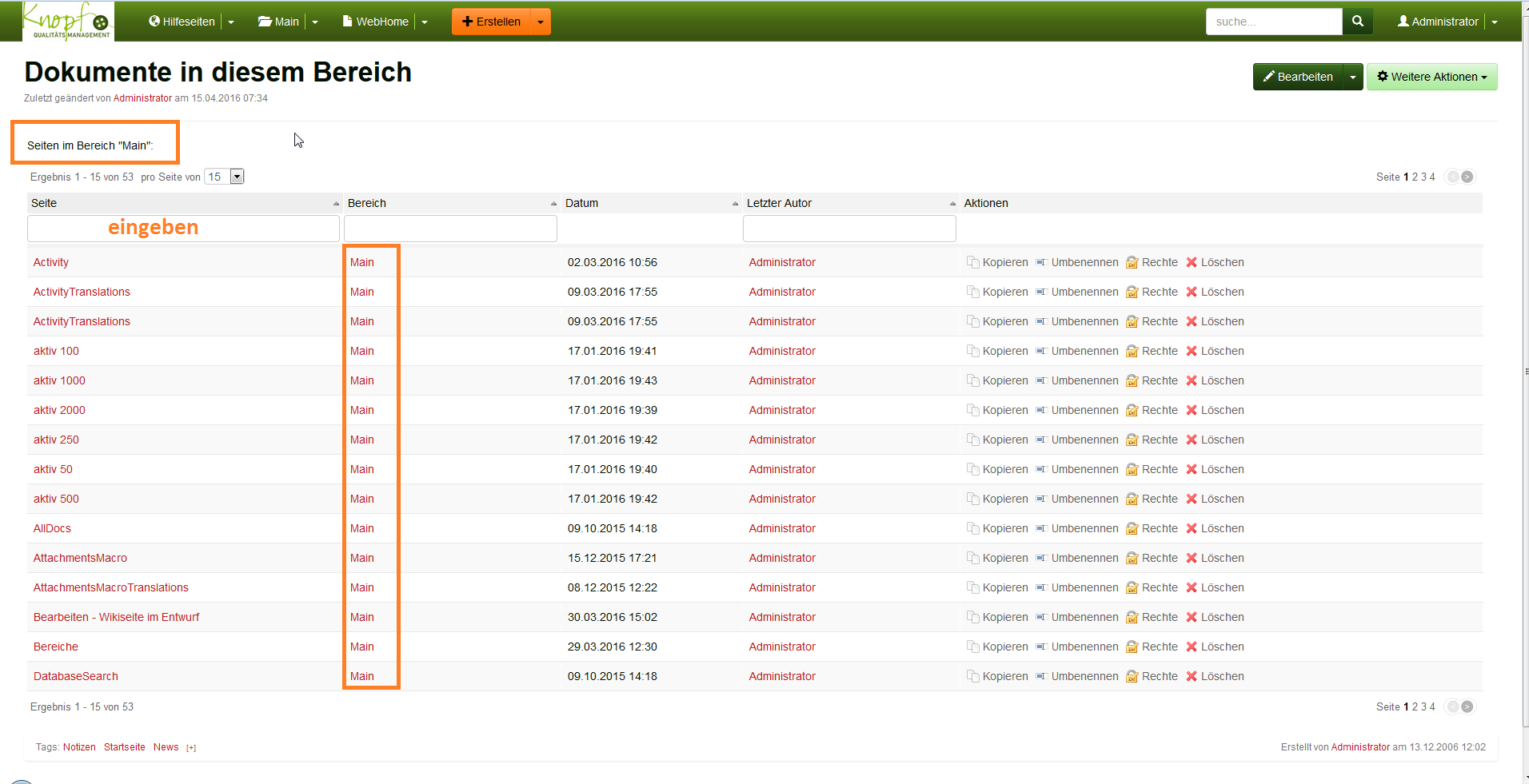
Task: Click the rights lock icon for AllDocs
Action: (1132, 528)
